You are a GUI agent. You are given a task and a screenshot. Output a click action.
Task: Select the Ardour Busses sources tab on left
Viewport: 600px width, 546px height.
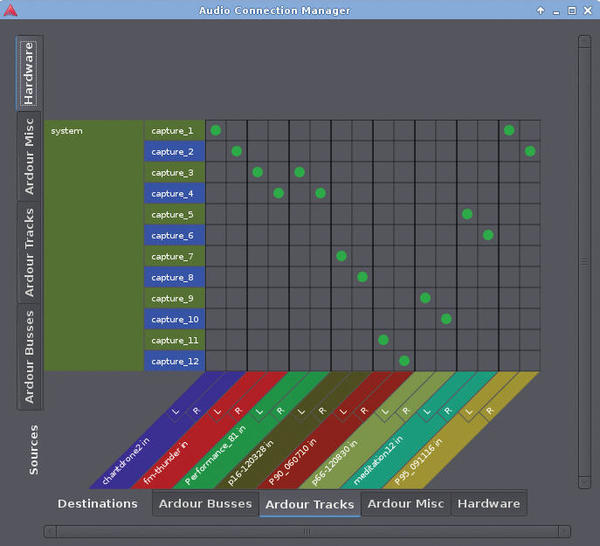coord(29,357)
